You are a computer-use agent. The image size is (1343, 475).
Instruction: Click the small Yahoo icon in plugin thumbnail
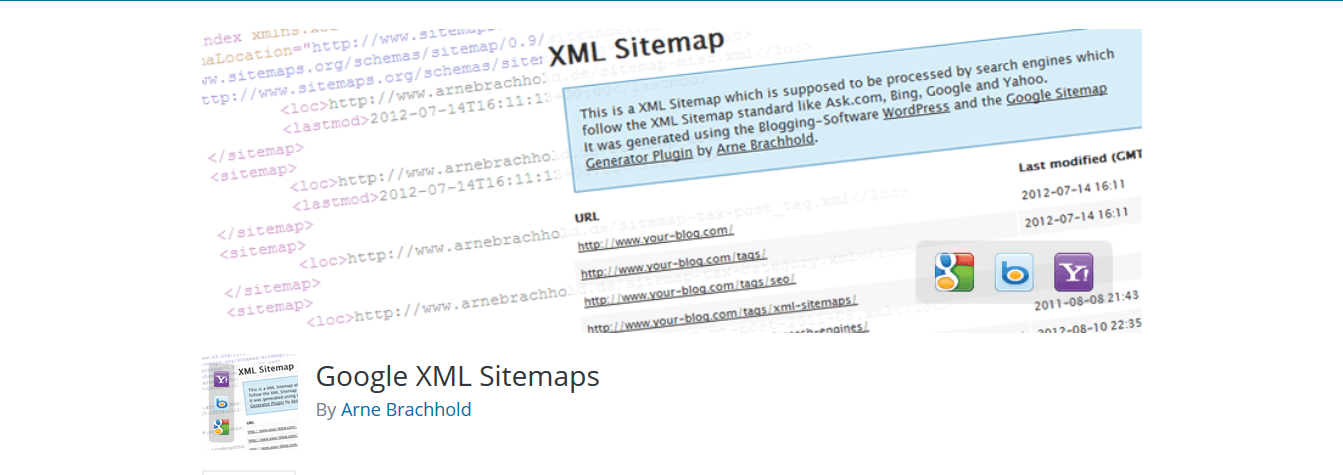pos(222,379)
